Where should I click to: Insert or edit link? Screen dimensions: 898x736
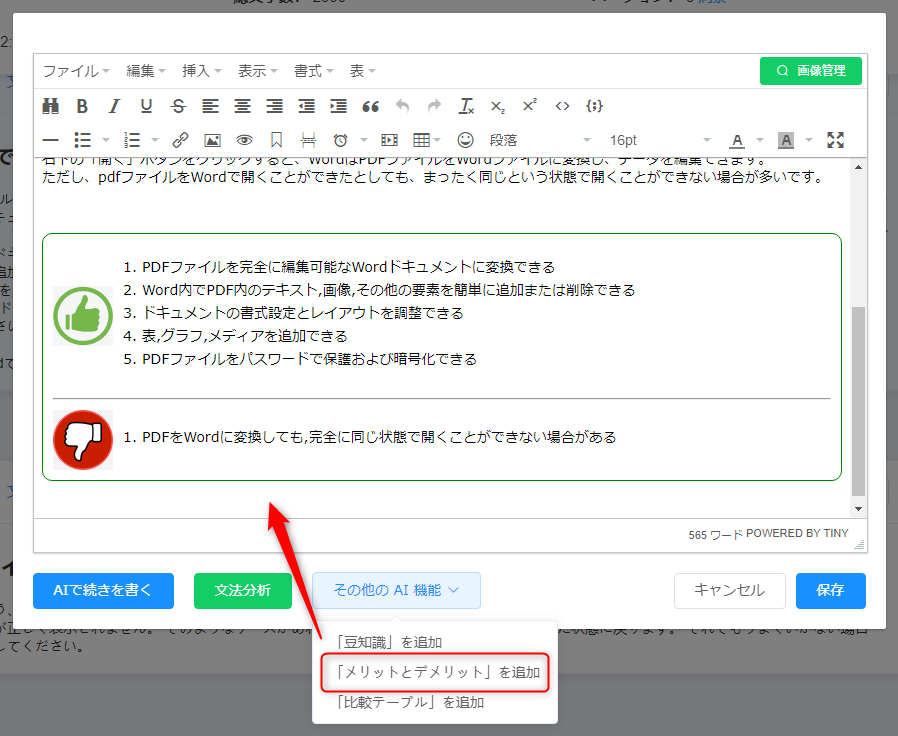pyautogui.click(x=180, y=140)
